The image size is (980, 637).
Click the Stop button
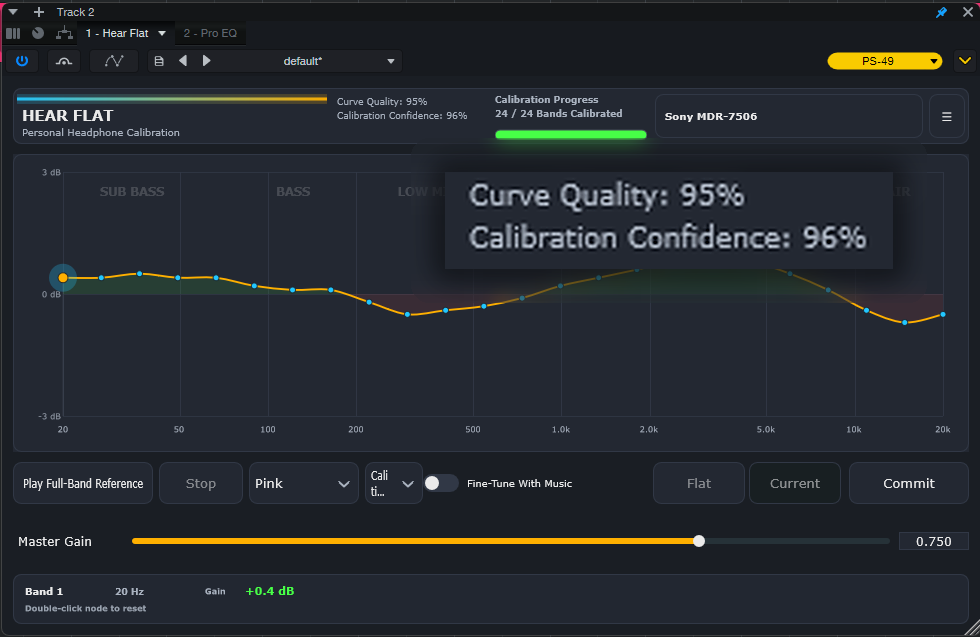click(201, 483)
